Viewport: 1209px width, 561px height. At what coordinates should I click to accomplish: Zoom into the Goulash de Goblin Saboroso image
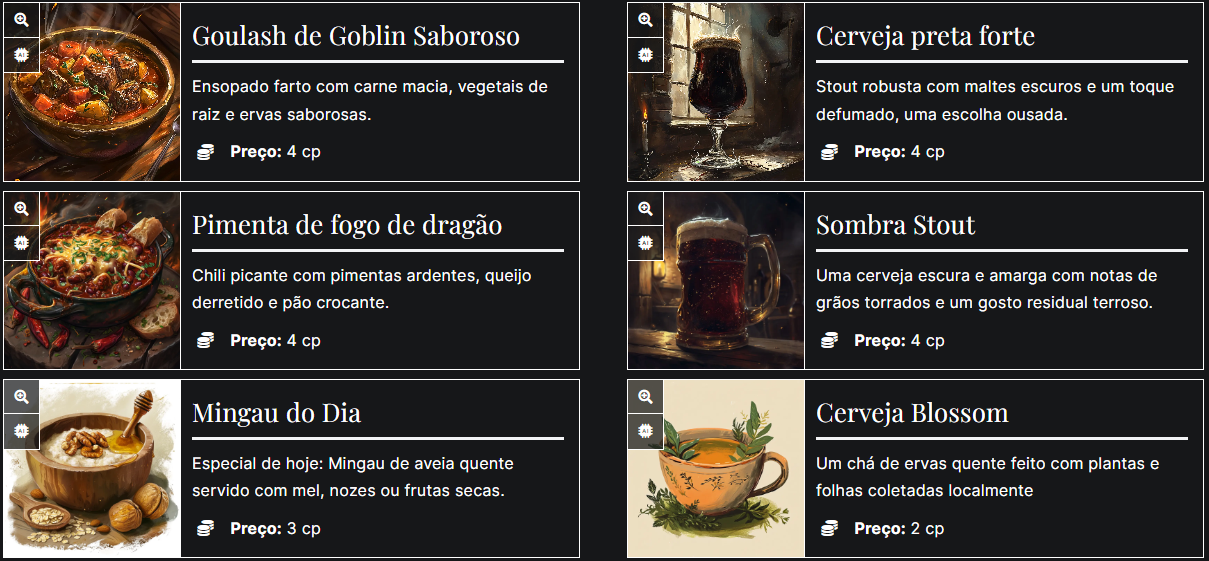[21, 20]
